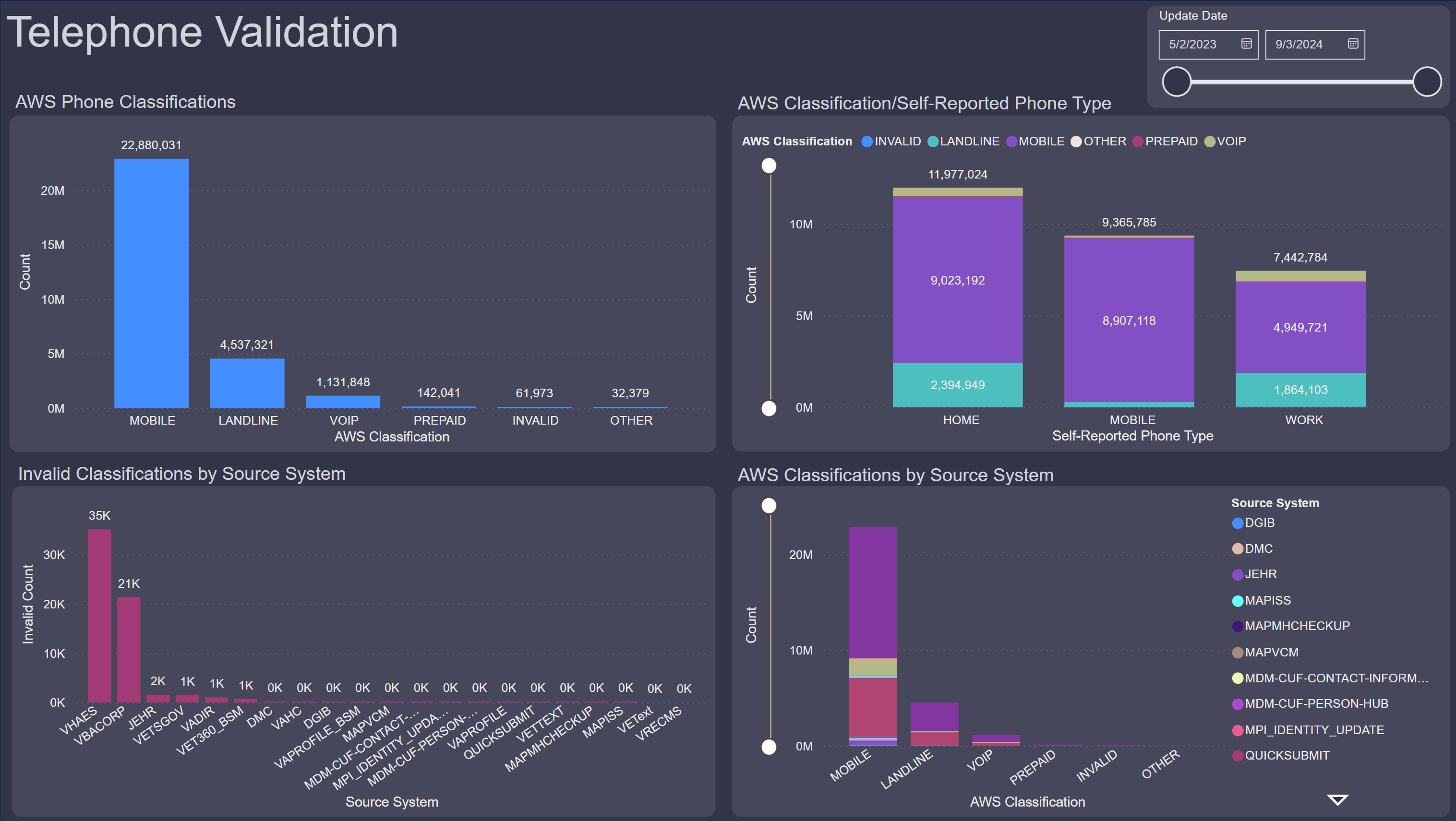Click the JEHR bar showing 2K invalid
Image resolution: width=1456 pixels, height=821 pixels.
pyautogui.click(x=158, y=698)
